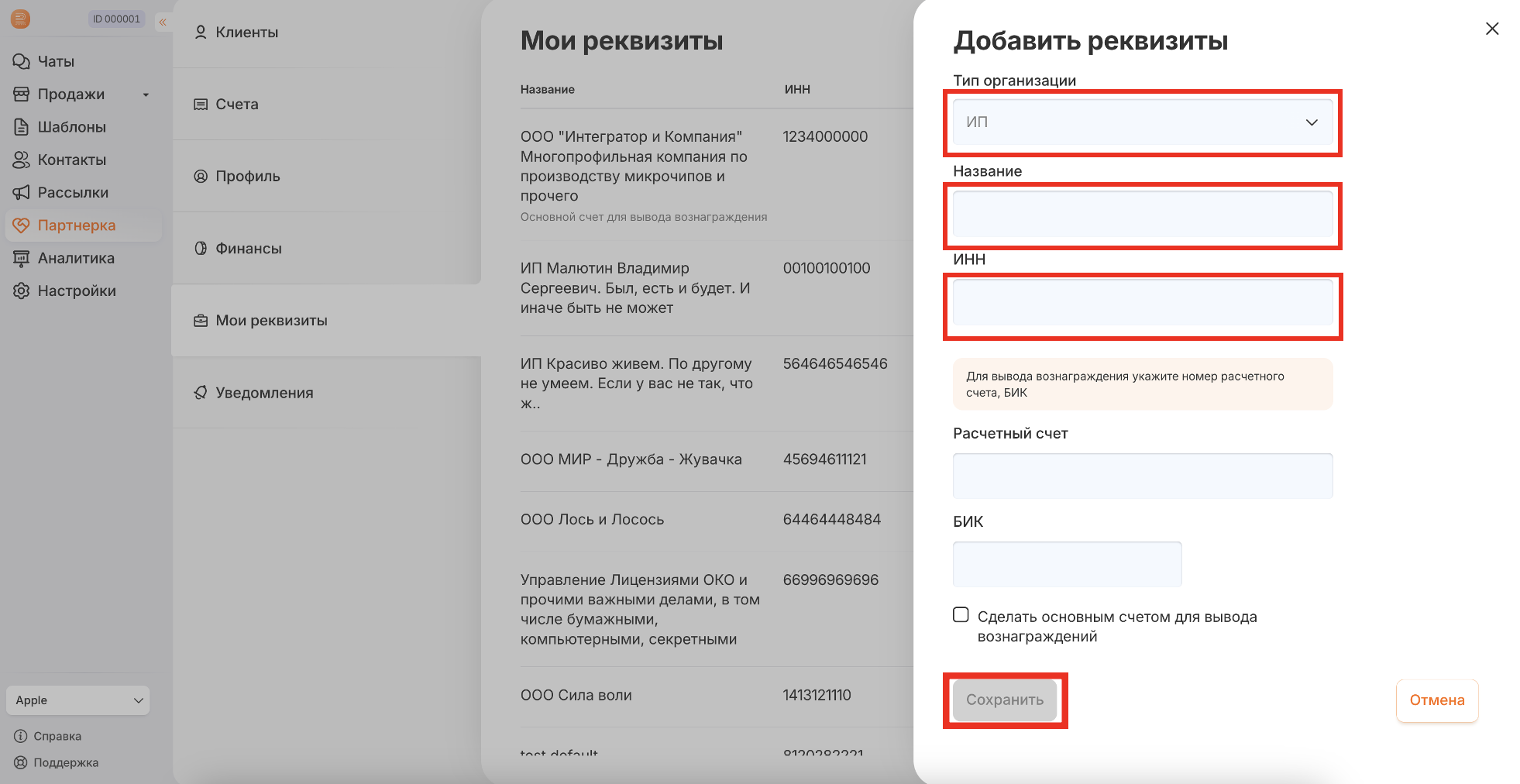Open the Profile menu item

click(247, 177)
